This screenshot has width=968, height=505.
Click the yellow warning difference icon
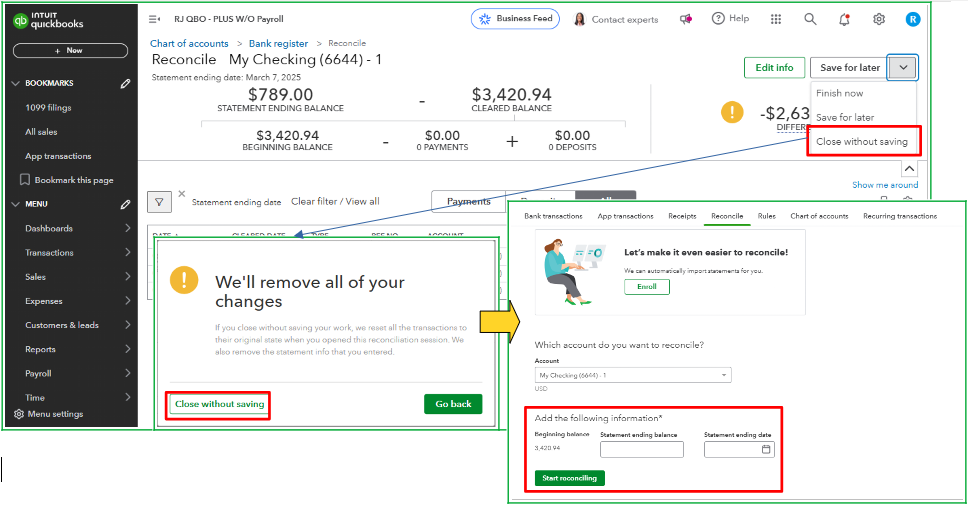732,112
